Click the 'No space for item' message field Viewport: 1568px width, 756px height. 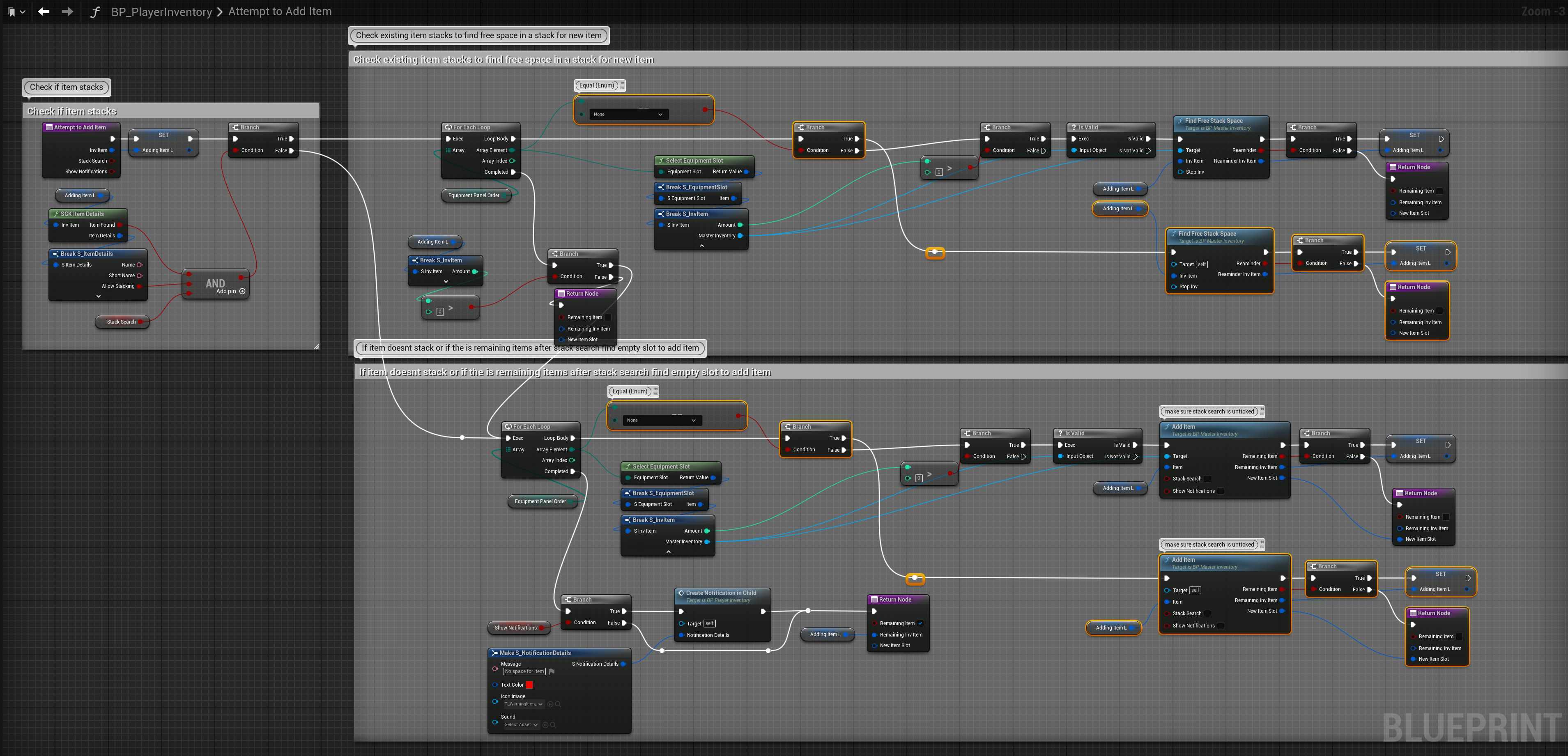(x=524, y=671)
